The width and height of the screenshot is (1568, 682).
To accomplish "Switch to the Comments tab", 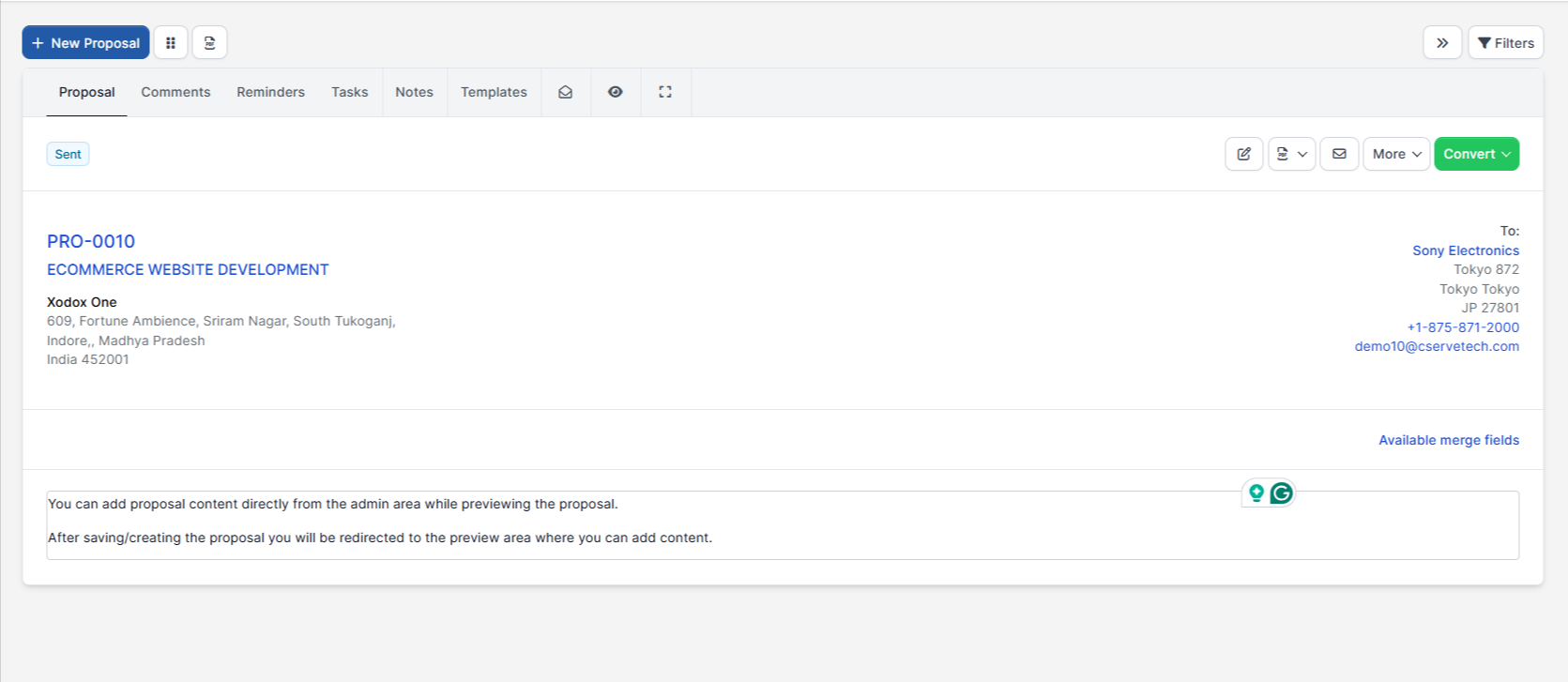I will 175,92.
